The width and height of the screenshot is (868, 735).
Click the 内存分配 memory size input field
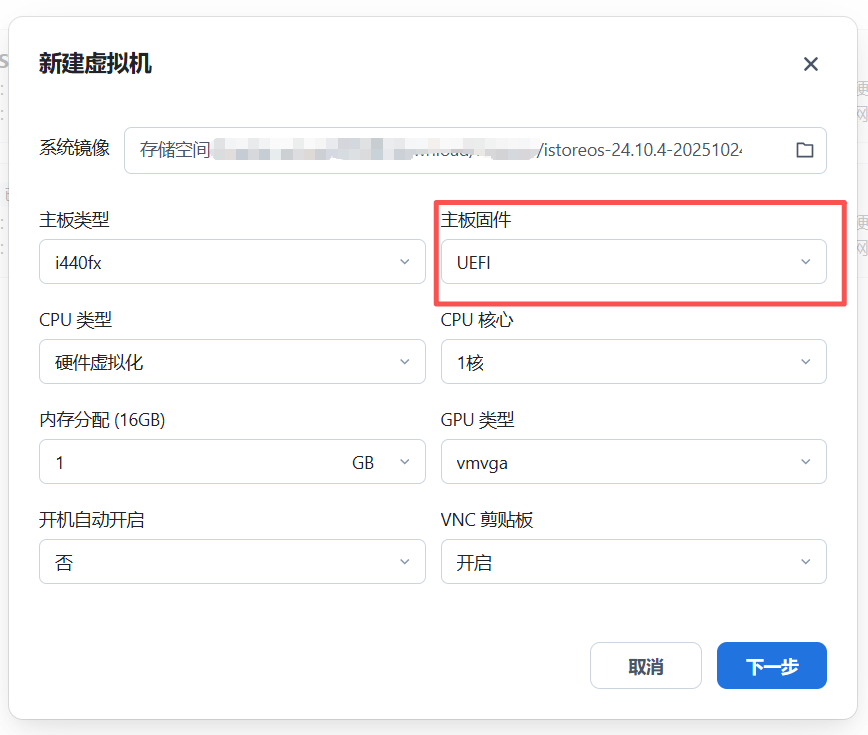coord(180,462)
